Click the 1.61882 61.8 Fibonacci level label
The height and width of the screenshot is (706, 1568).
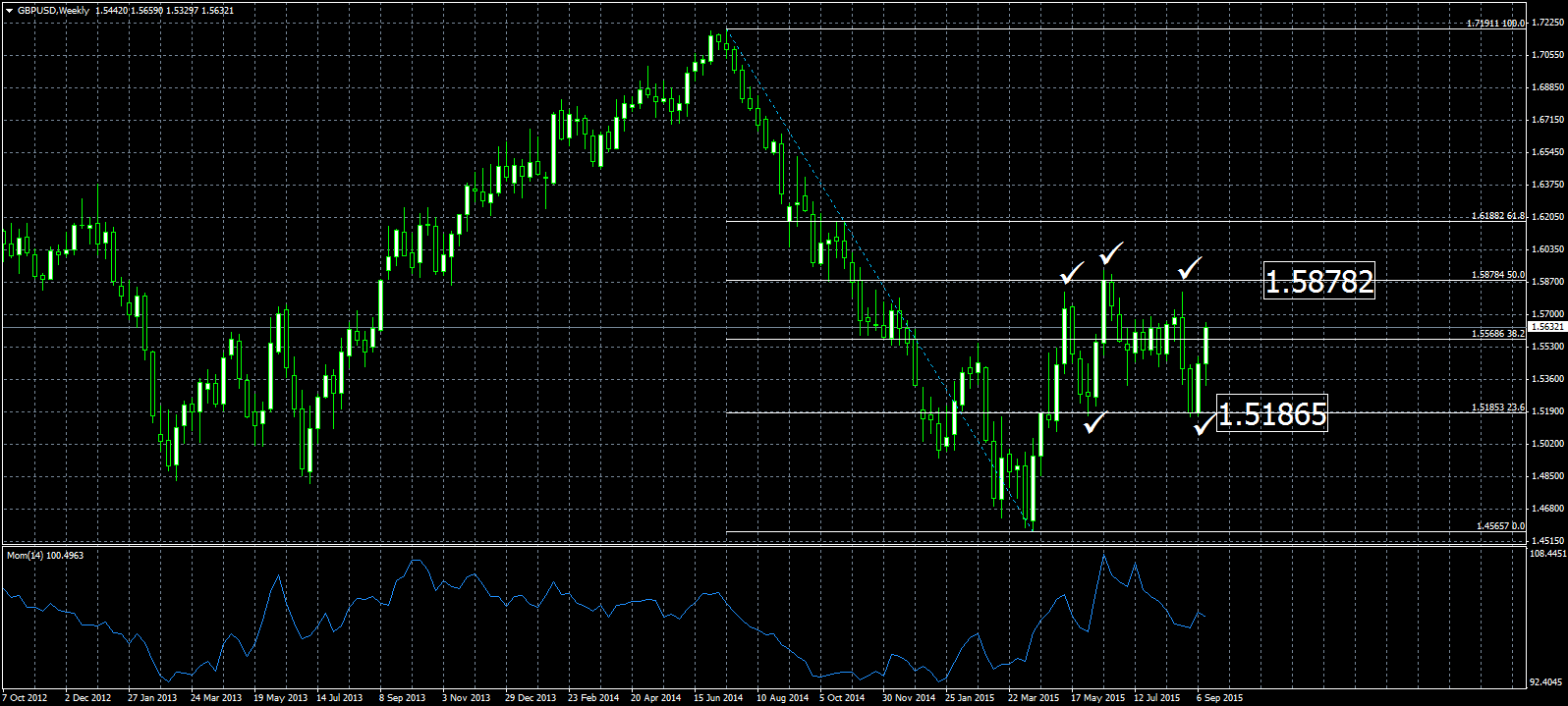pyautogui.click(x=1497, y=215)
